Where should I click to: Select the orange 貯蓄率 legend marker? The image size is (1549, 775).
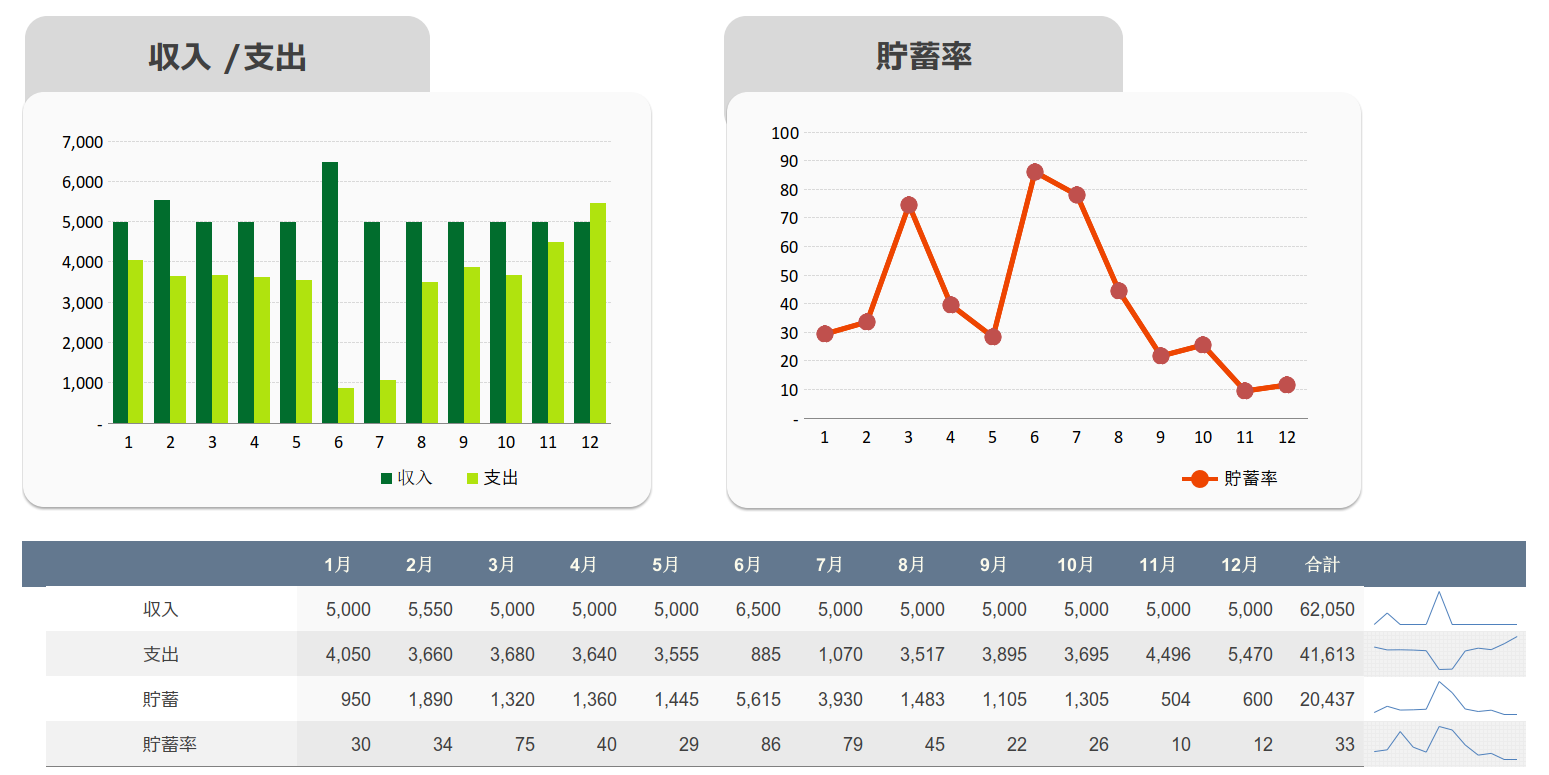(x=1199, y=479)
